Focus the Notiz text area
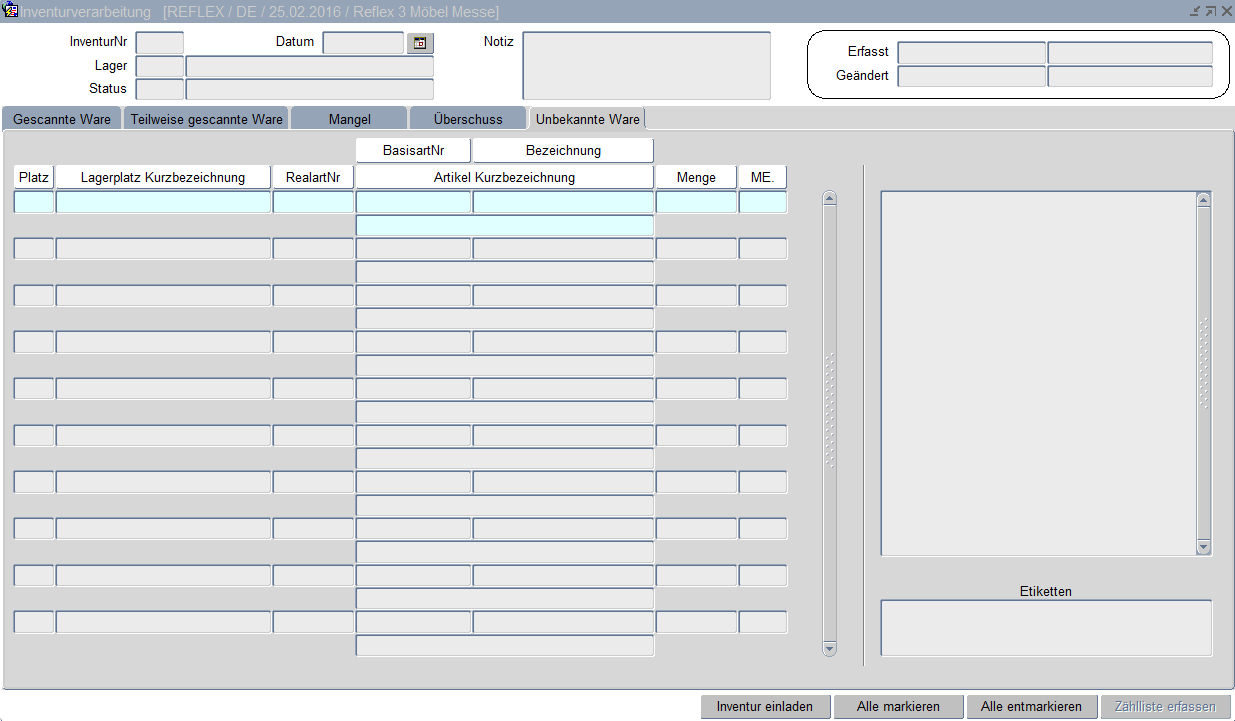The width and height of the screenshot is (1235, 721). point(646,66)
